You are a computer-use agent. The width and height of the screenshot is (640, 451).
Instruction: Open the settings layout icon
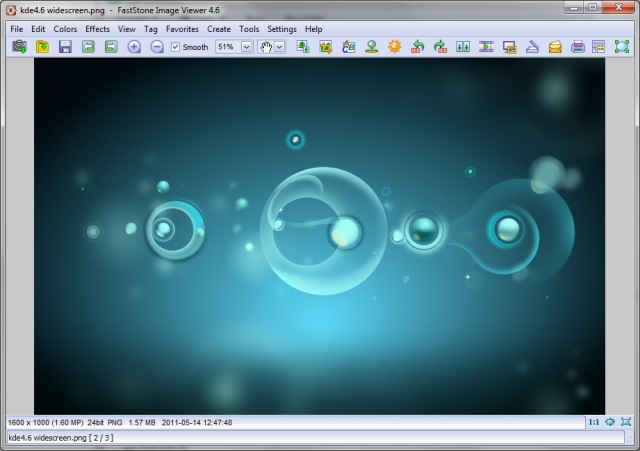pyautogui.click(x=598, y=47)
